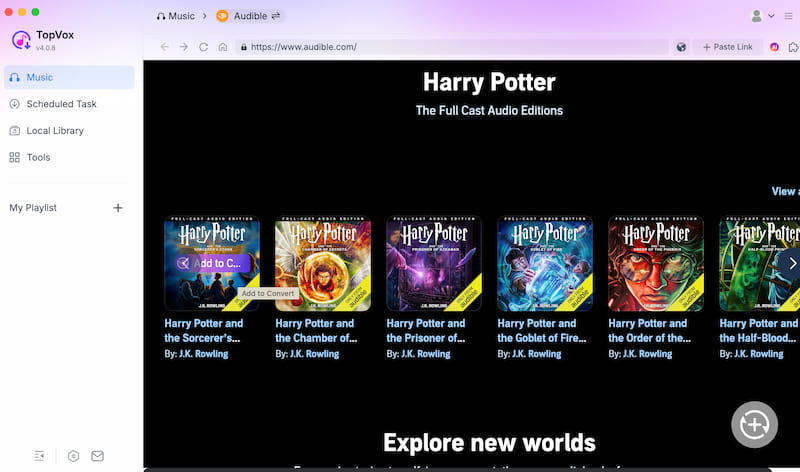Click the View all link
Screen dimensions: 800x472
click(x=786, y=191)
